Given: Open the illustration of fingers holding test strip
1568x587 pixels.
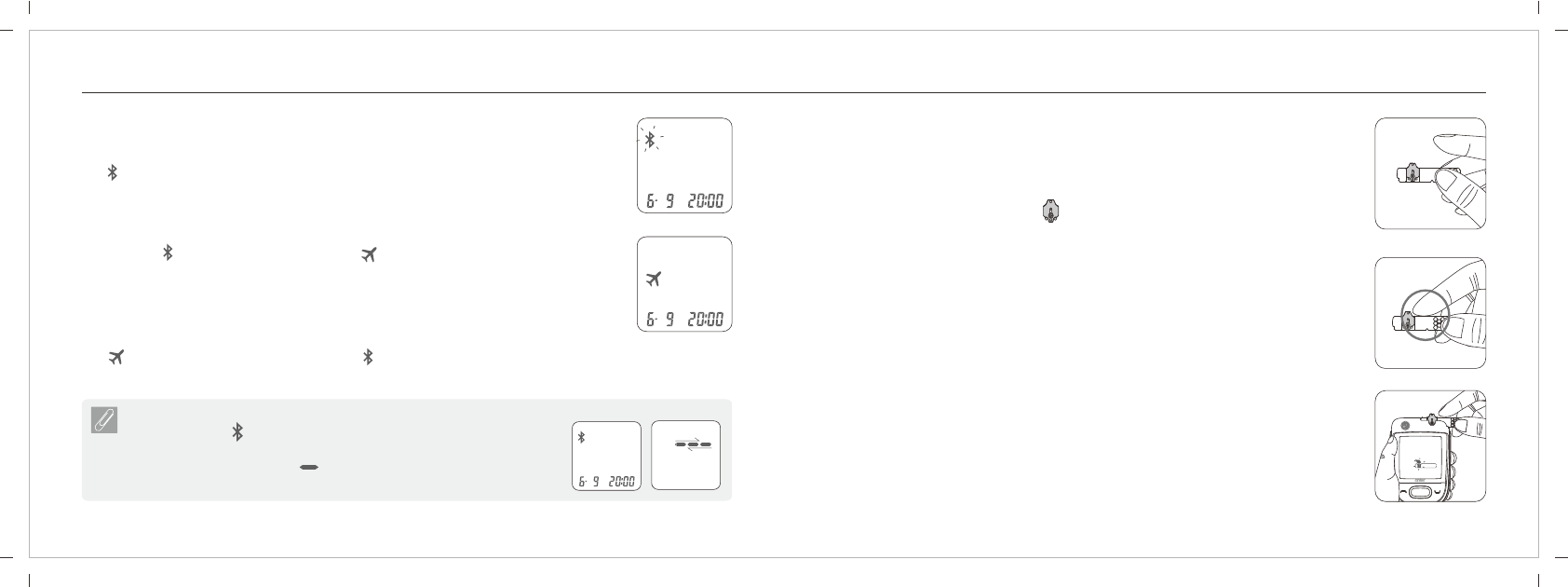Looking at the screenshot, I should pos(1430,173).
